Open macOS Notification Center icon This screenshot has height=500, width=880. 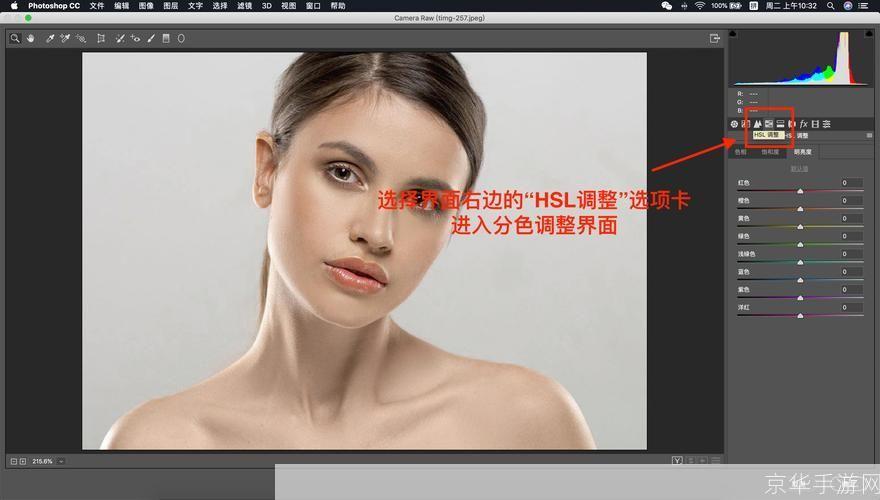click(863, 6)
